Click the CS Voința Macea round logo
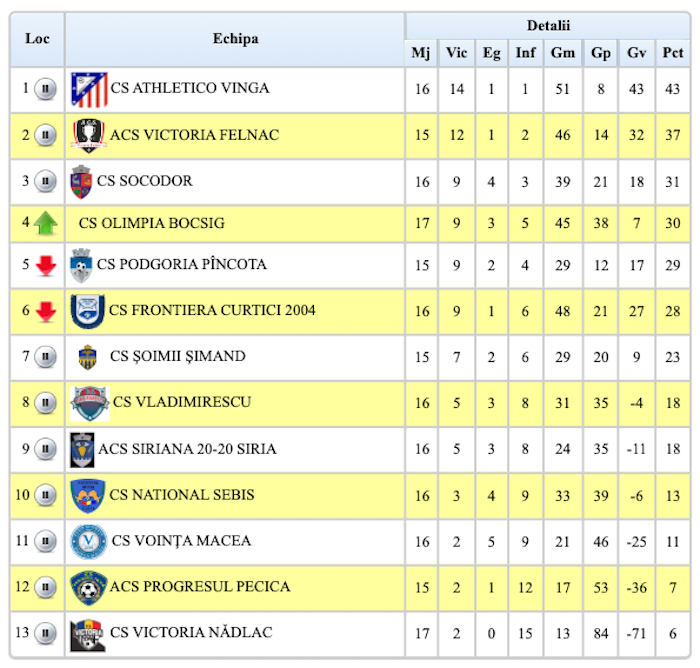Screen dimensions: 700x668 tap(88, 542)
